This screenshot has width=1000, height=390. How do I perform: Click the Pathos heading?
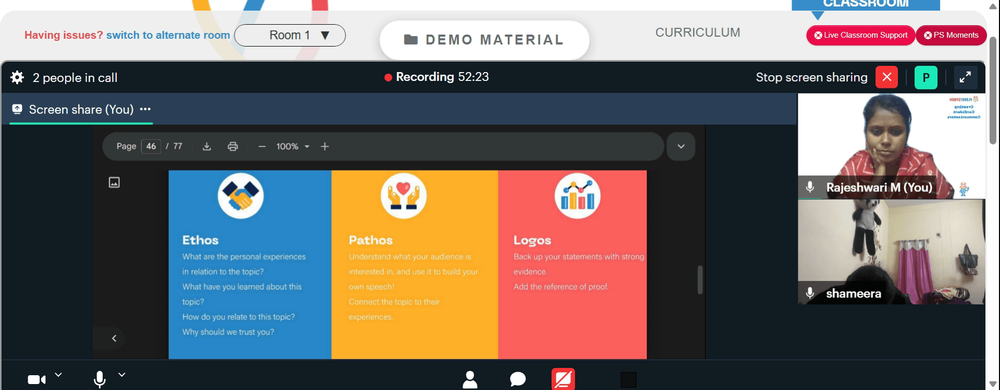(371, 240)
